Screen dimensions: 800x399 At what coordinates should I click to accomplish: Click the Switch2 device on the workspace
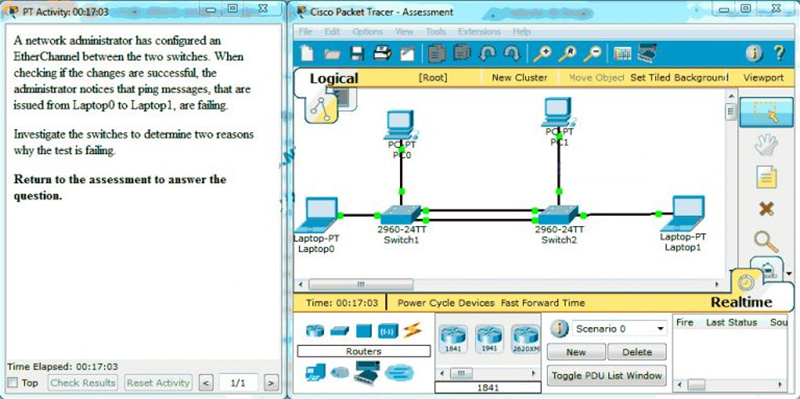click(x=559, y=215)
